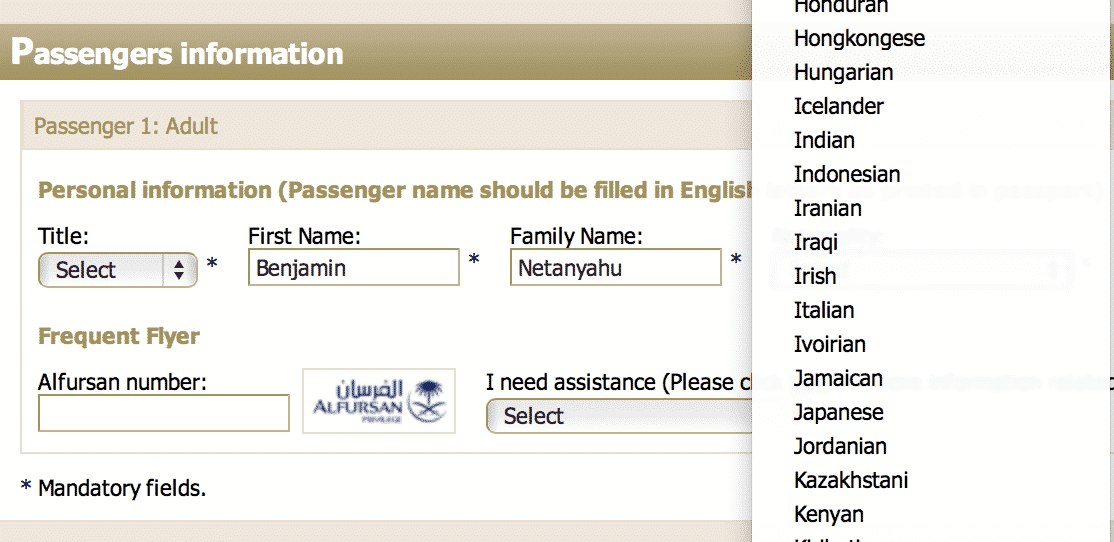Click the Alfursan Privilege logo
The height and width of the screenshot is (542, 1114).
tap(379, 401)
